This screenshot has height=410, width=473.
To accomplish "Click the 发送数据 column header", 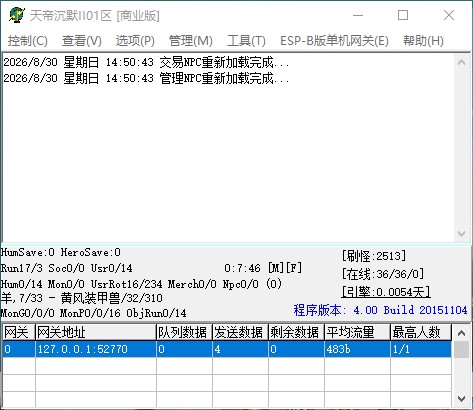I will click(240, 332).
